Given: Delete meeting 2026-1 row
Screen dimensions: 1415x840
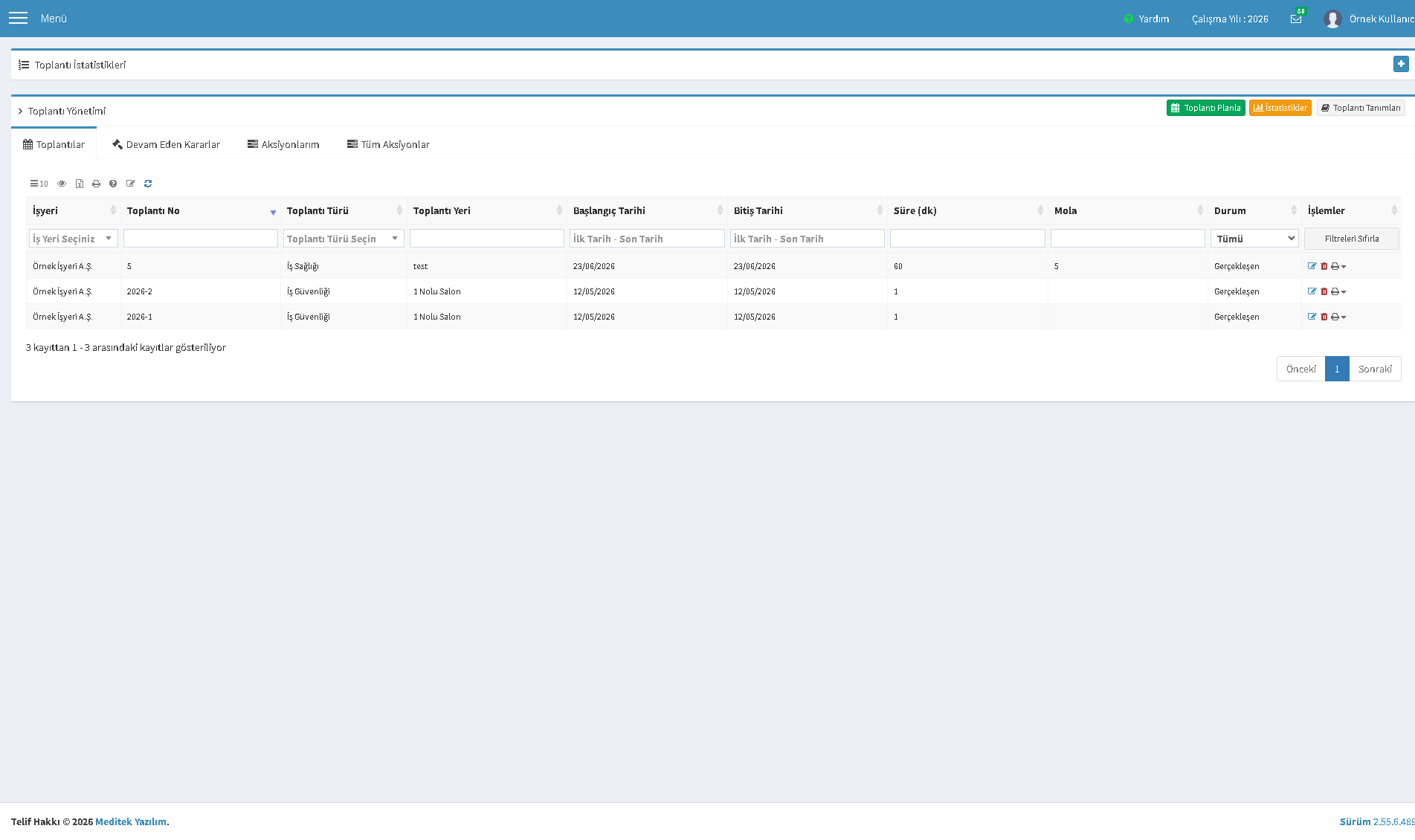Looking at the screenshot, I should (x=1324, y=317).
